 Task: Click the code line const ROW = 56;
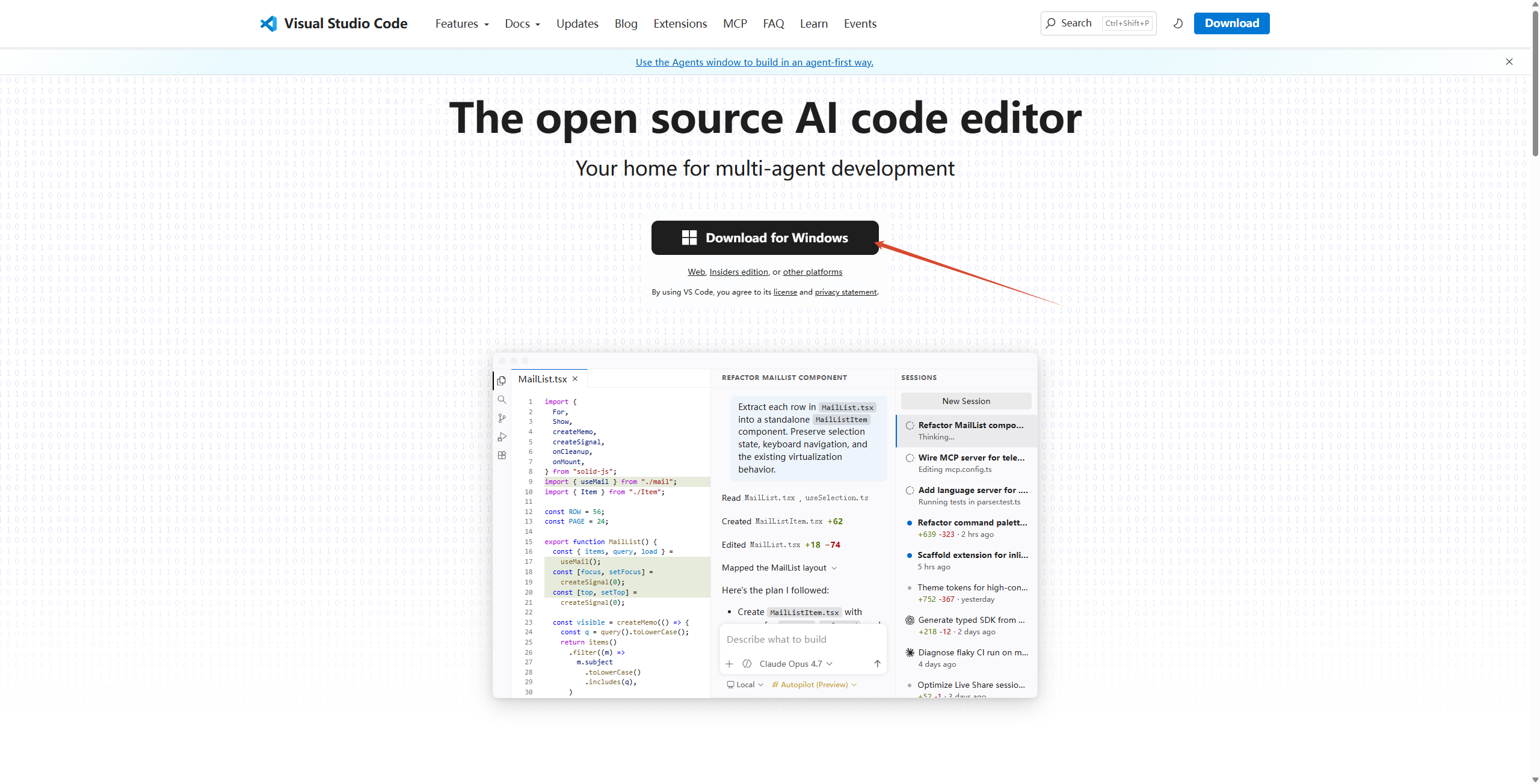point(574,512)
